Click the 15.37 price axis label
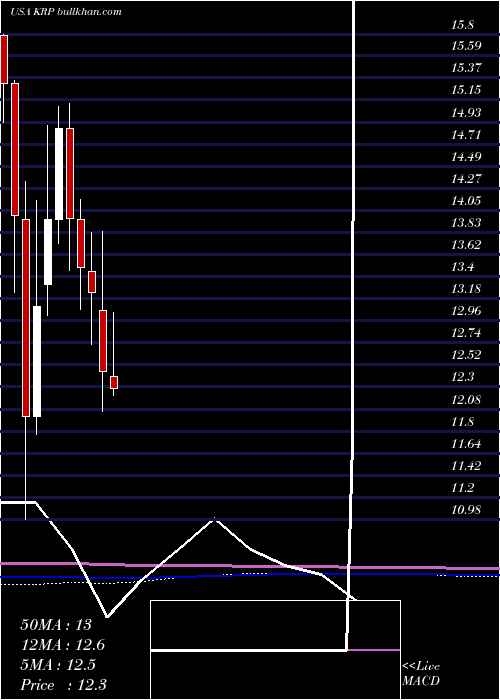Image resolution: width=500 pixels, height=700 pixels. click(466, 68)
